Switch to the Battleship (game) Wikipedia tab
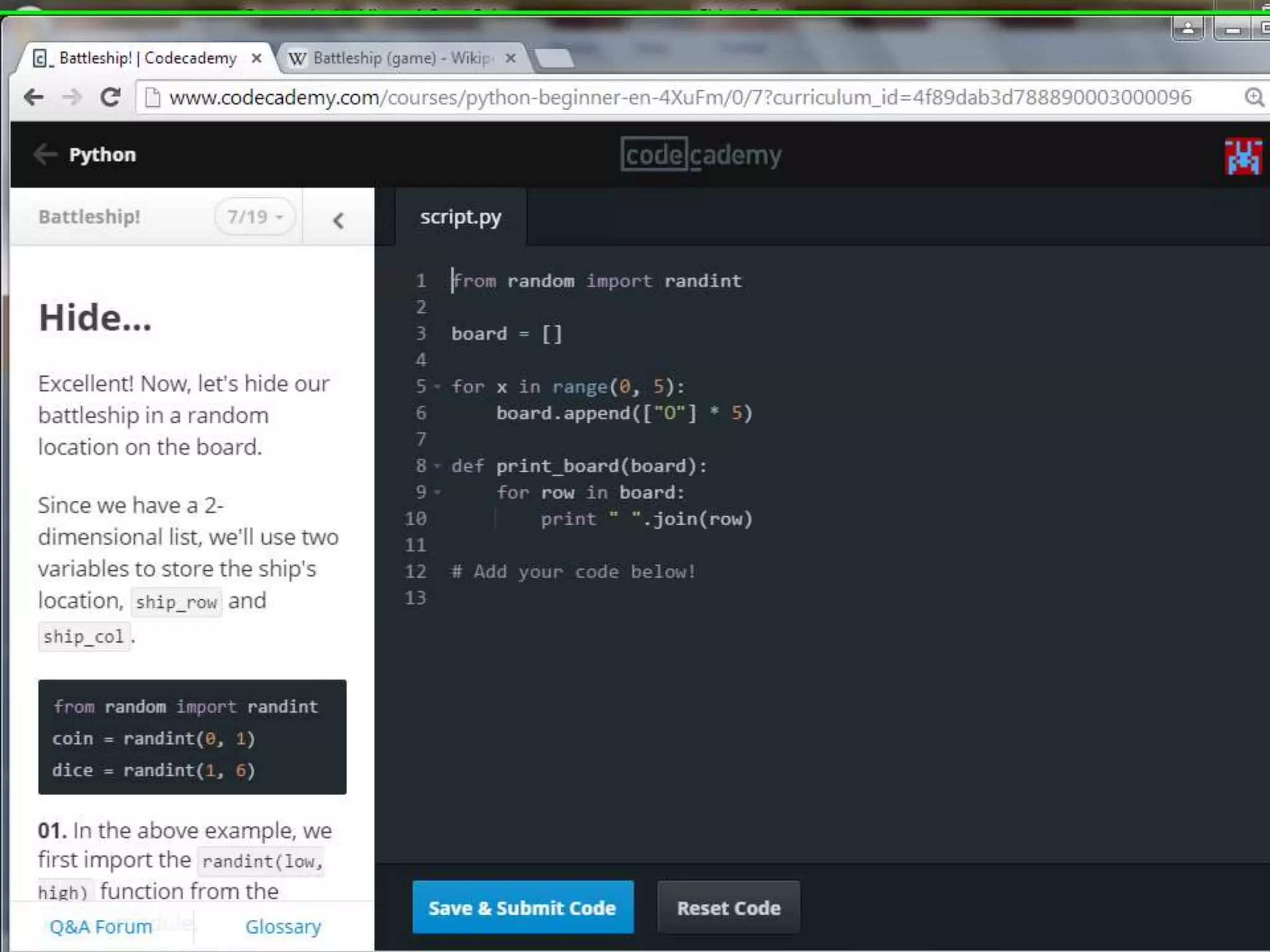This screenshot has width=1270, height=952. (x=397, y=58)
